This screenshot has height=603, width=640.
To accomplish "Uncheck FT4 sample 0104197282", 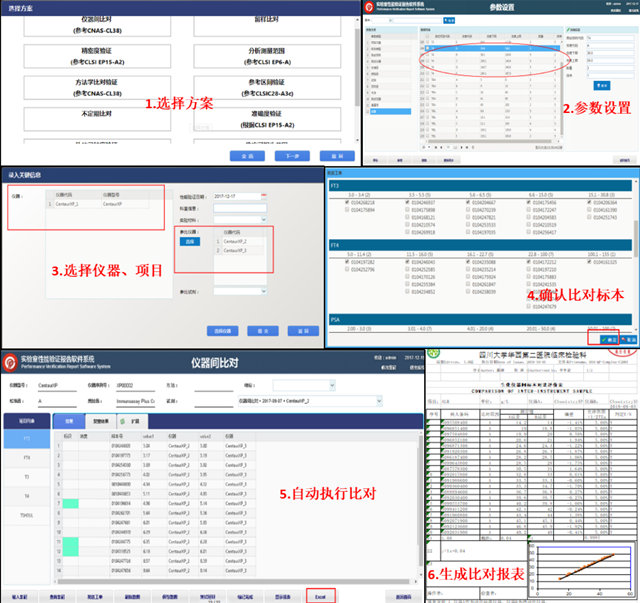I will point(347,262).
